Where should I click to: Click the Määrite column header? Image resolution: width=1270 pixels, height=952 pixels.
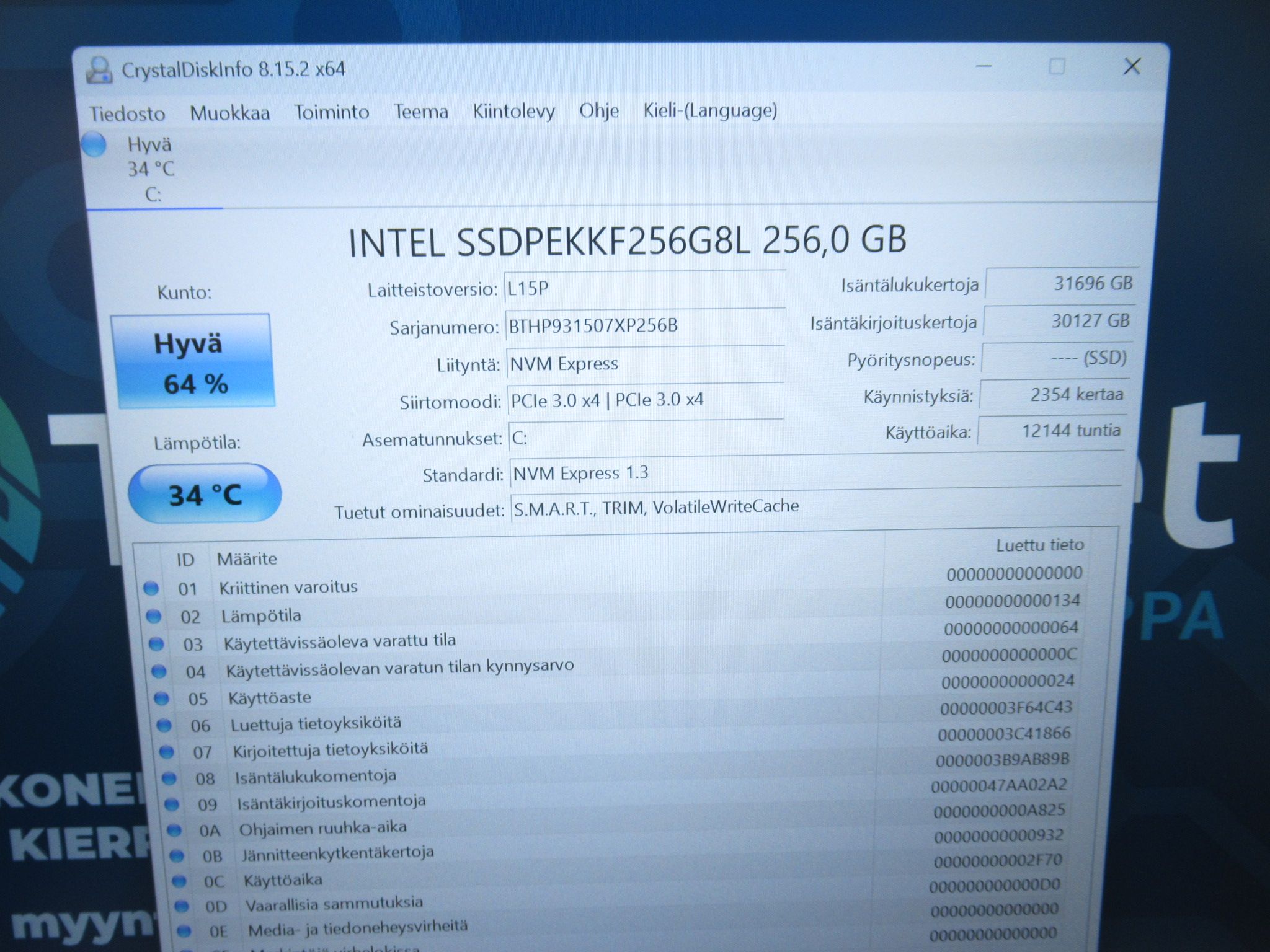pos(247,558)
